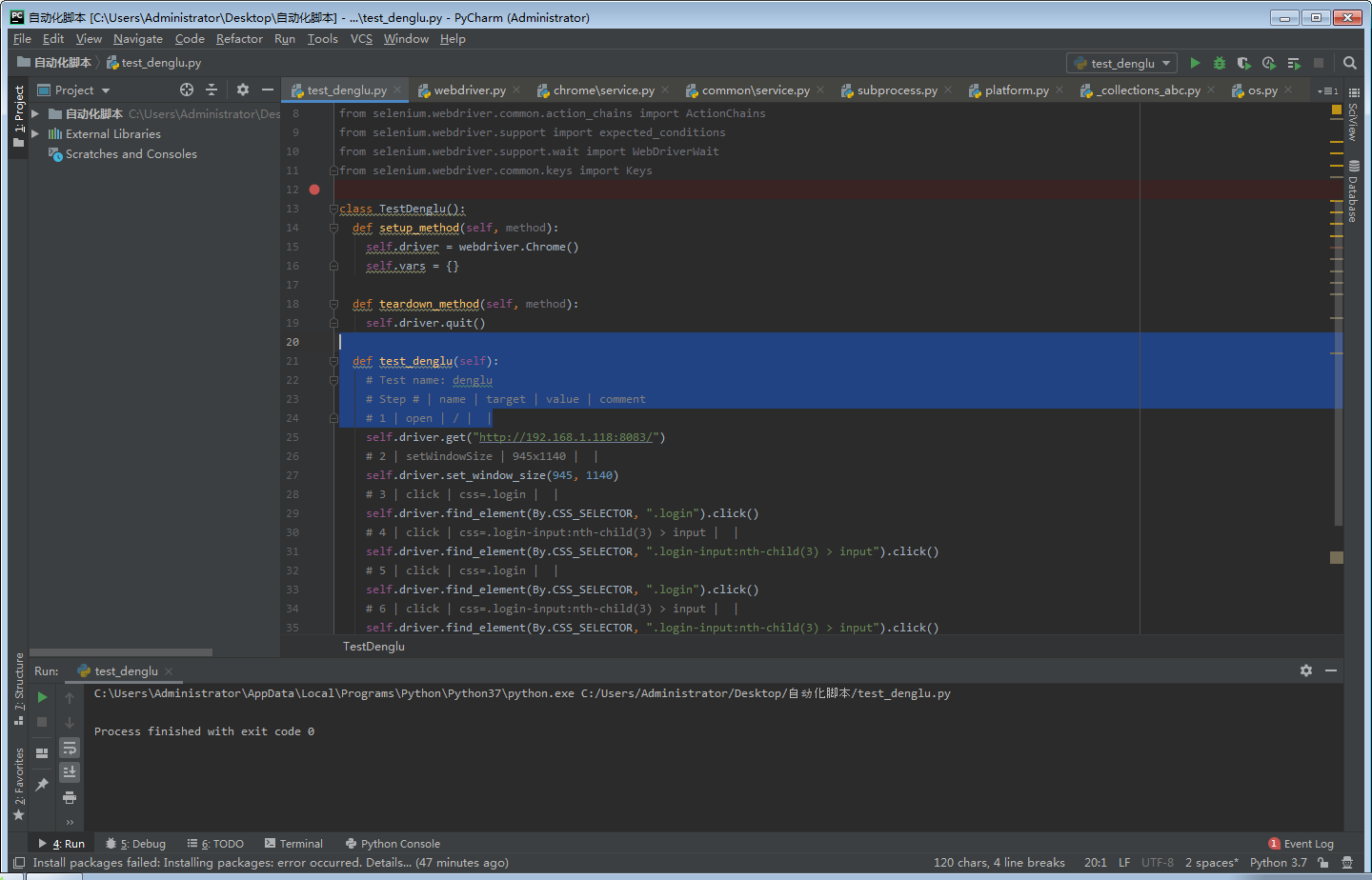Open the File menu
Image resolution: width=1372 pixels, height=880 pixels.
tap(23, 39)
